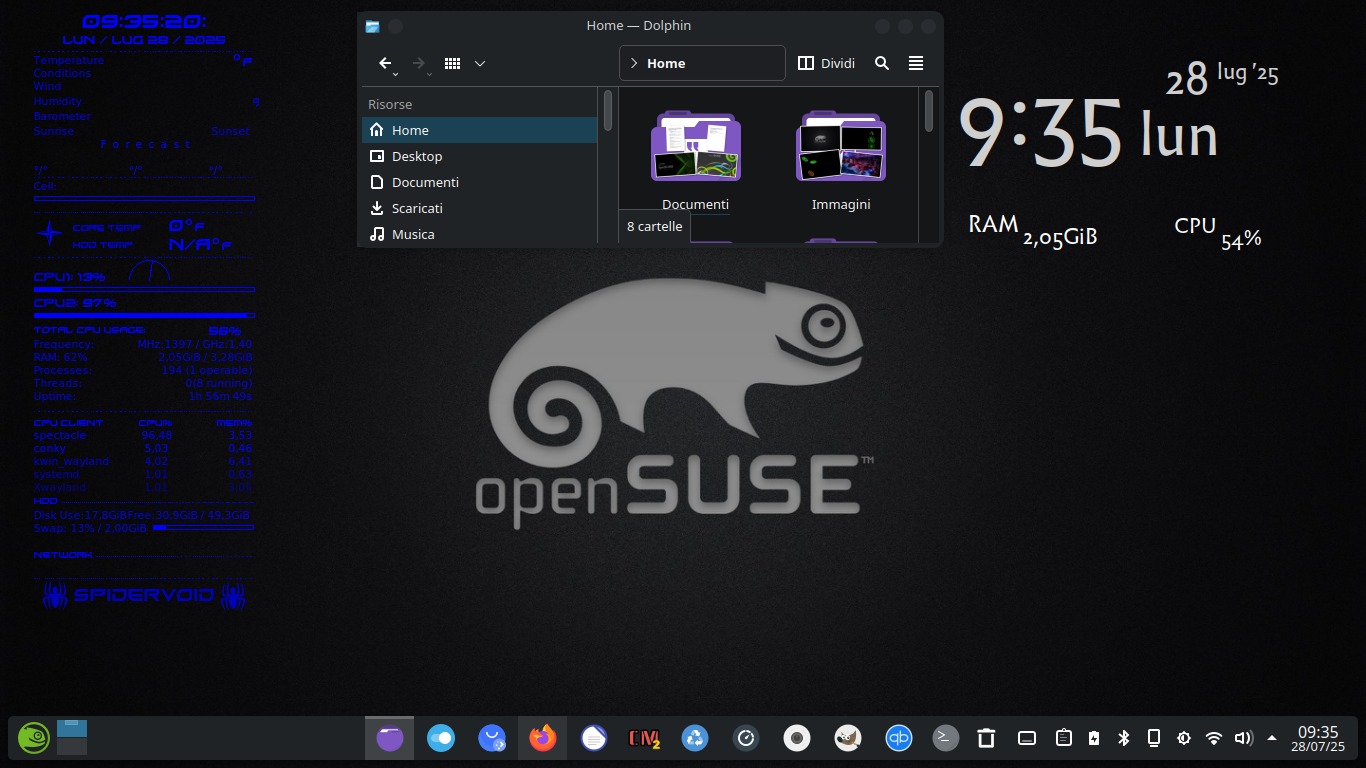Switch to the first virtual desktop in pager

tap(72, 729)
